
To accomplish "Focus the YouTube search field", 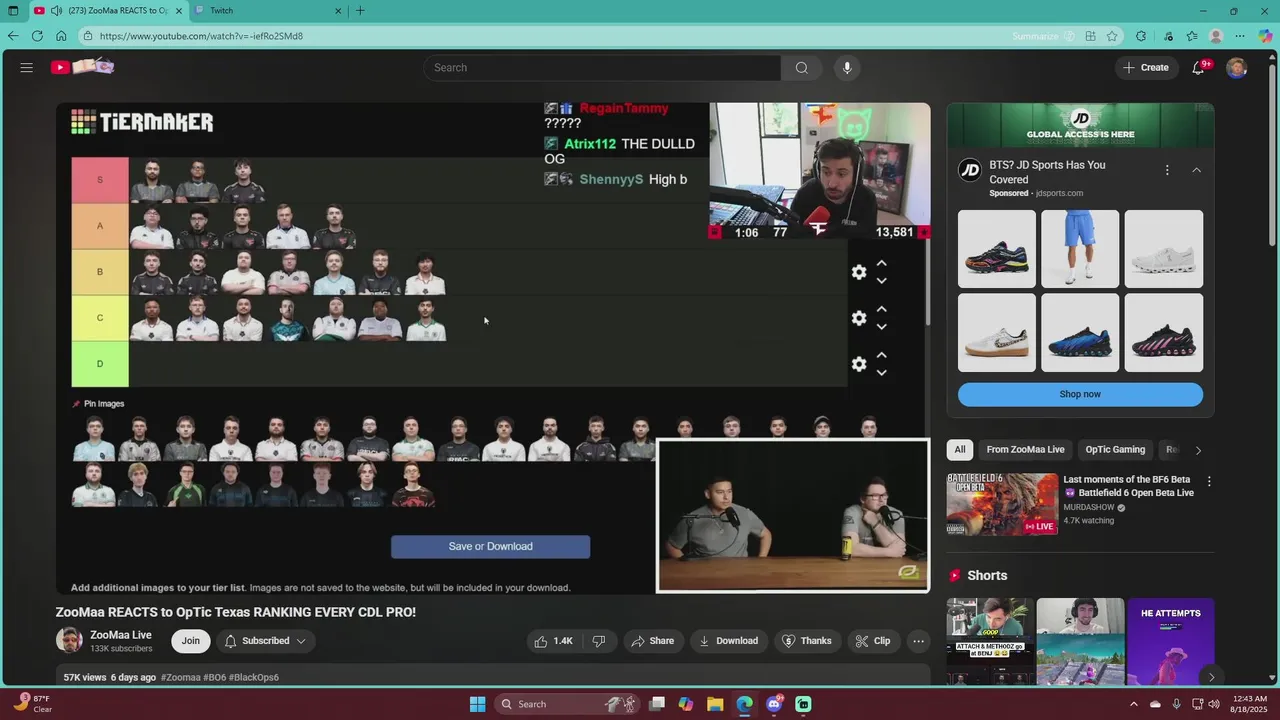I will [x=602, y=67].
